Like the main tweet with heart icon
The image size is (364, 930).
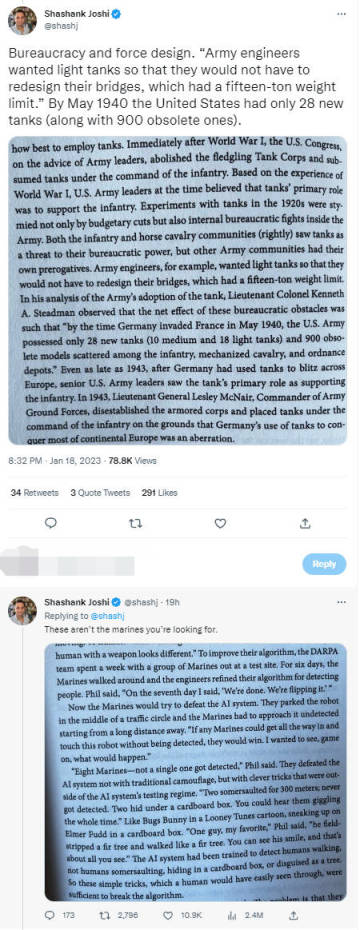click(x=220, y=523)
